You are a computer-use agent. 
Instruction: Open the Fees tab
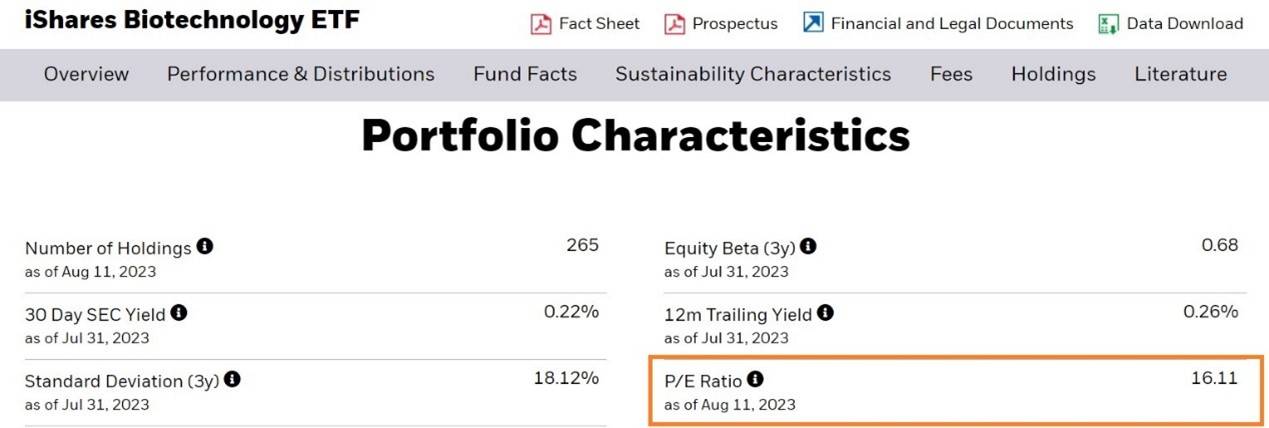(951, 74)
